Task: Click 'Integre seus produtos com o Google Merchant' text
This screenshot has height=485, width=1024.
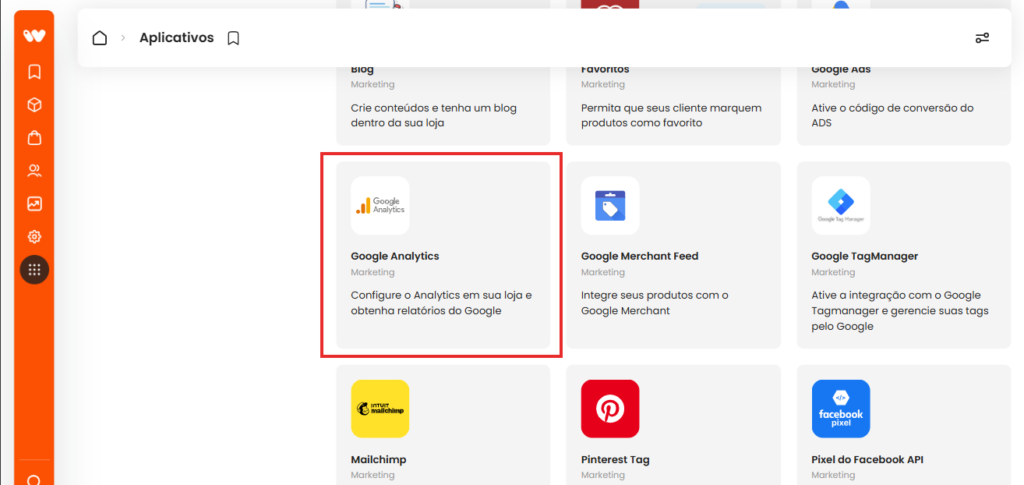Action: [x=654, y=303]
